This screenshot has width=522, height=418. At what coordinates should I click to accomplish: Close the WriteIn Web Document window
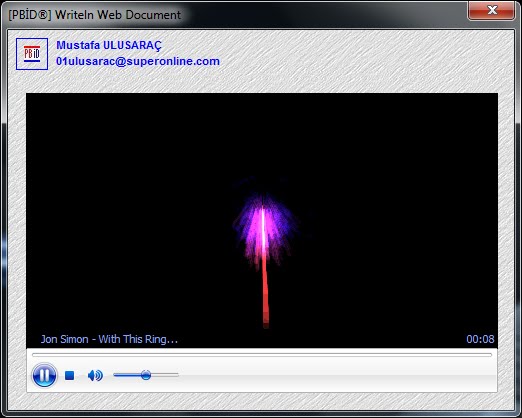click(x=491, y=10)
